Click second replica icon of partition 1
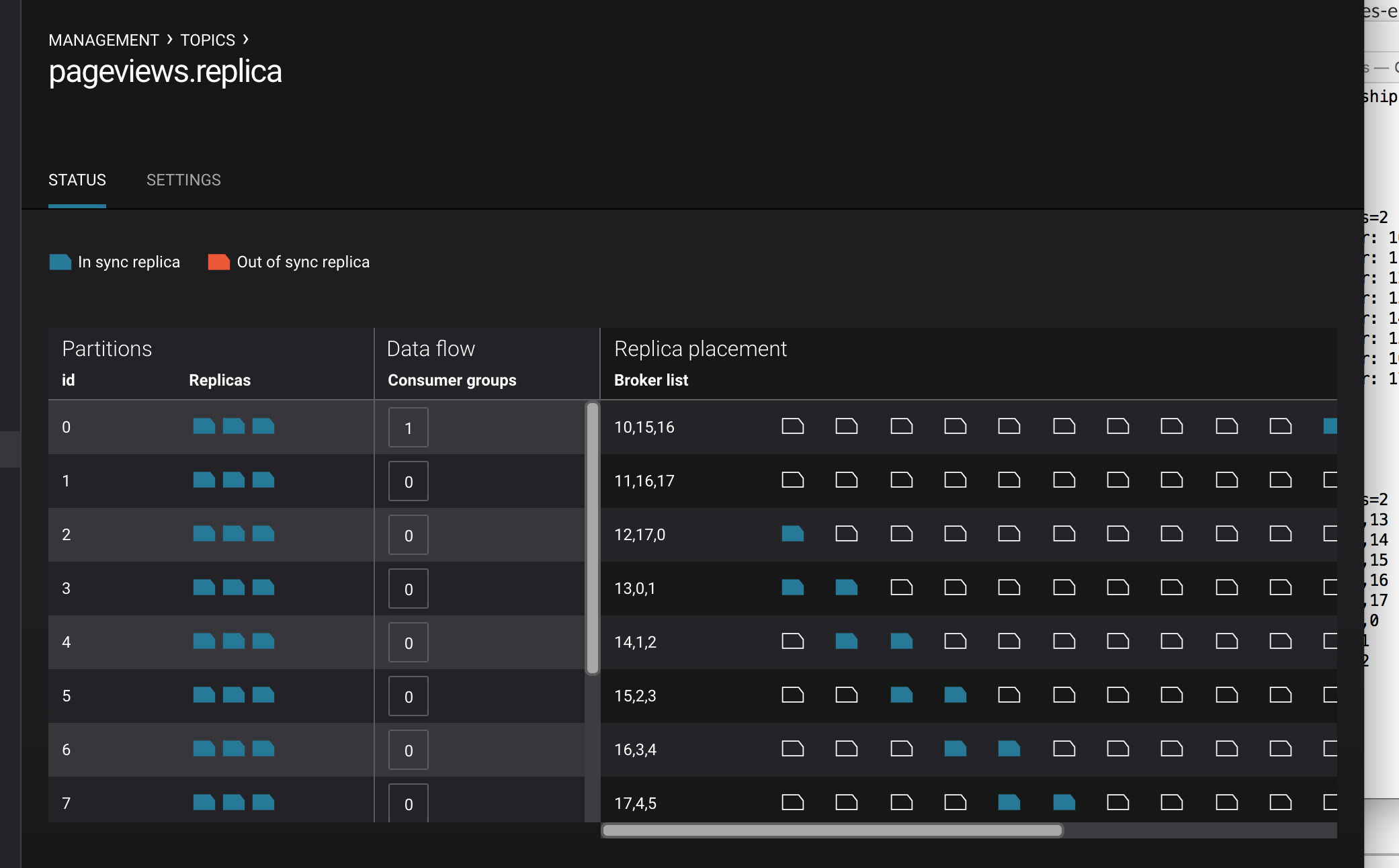This screenshot has height=868, width=1399. click(234, 480)
